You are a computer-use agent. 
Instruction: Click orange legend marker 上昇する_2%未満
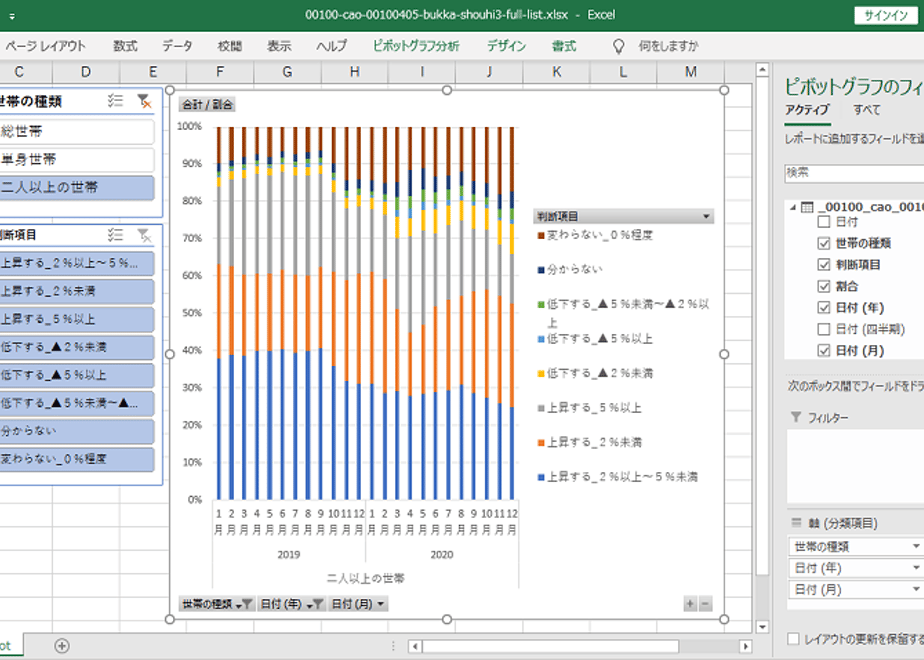(x=541, y=442)
